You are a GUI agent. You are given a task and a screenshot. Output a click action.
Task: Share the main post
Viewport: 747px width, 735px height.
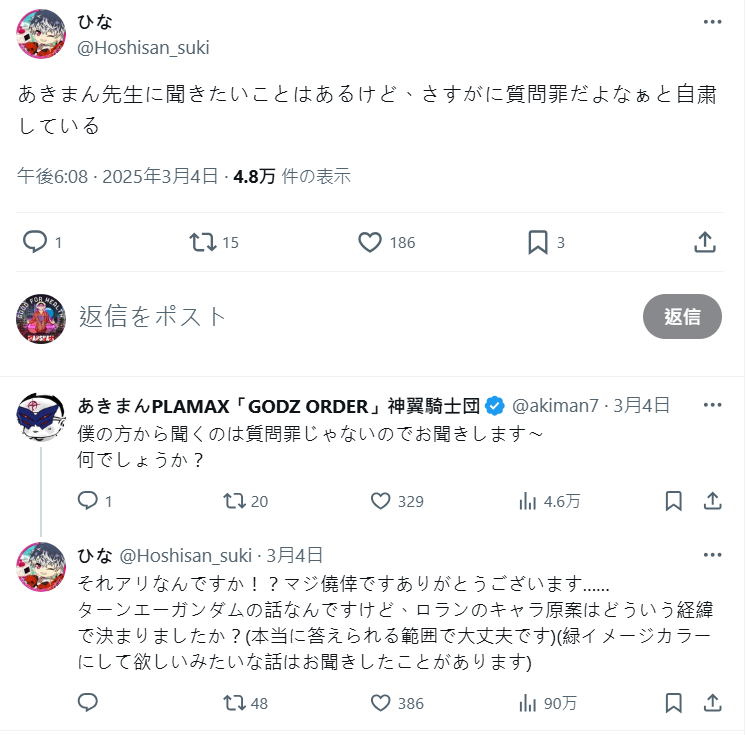704,242
